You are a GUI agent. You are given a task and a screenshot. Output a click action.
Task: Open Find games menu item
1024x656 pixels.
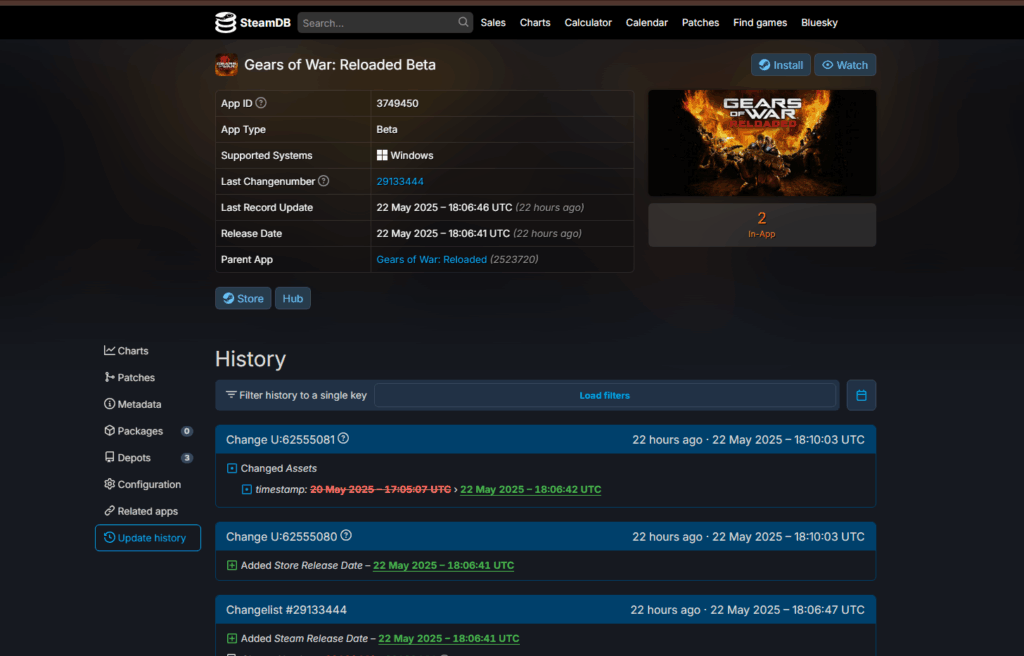tap(760, 22)
